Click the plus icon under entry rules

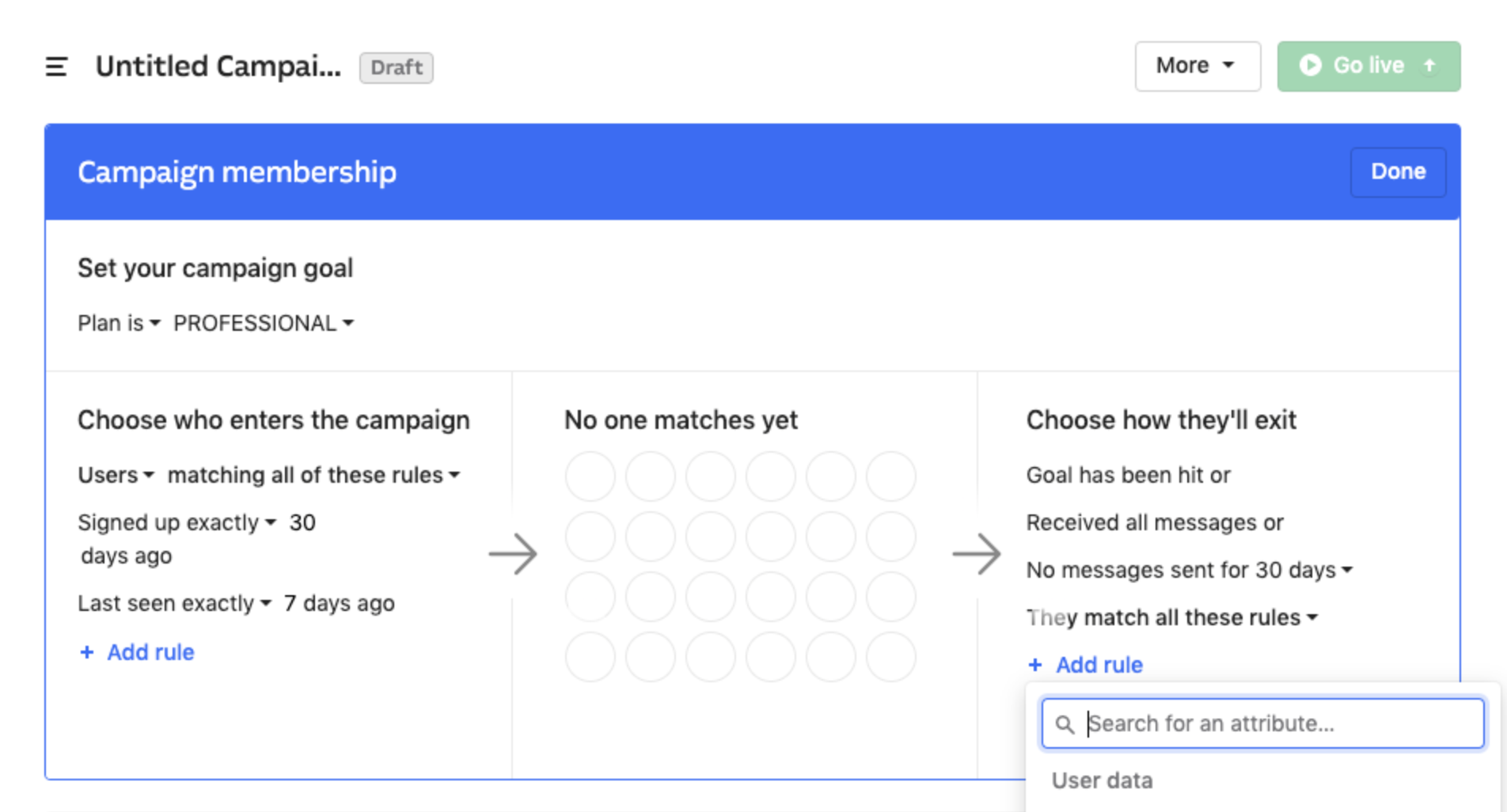[87, 652]
